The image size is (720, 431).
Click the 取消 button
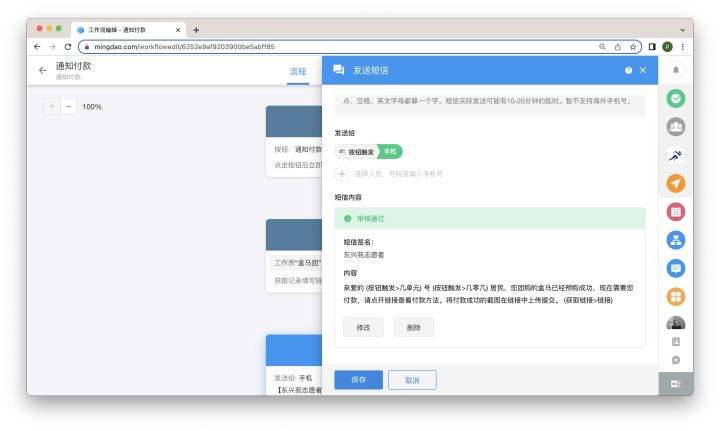coord(412,380)
